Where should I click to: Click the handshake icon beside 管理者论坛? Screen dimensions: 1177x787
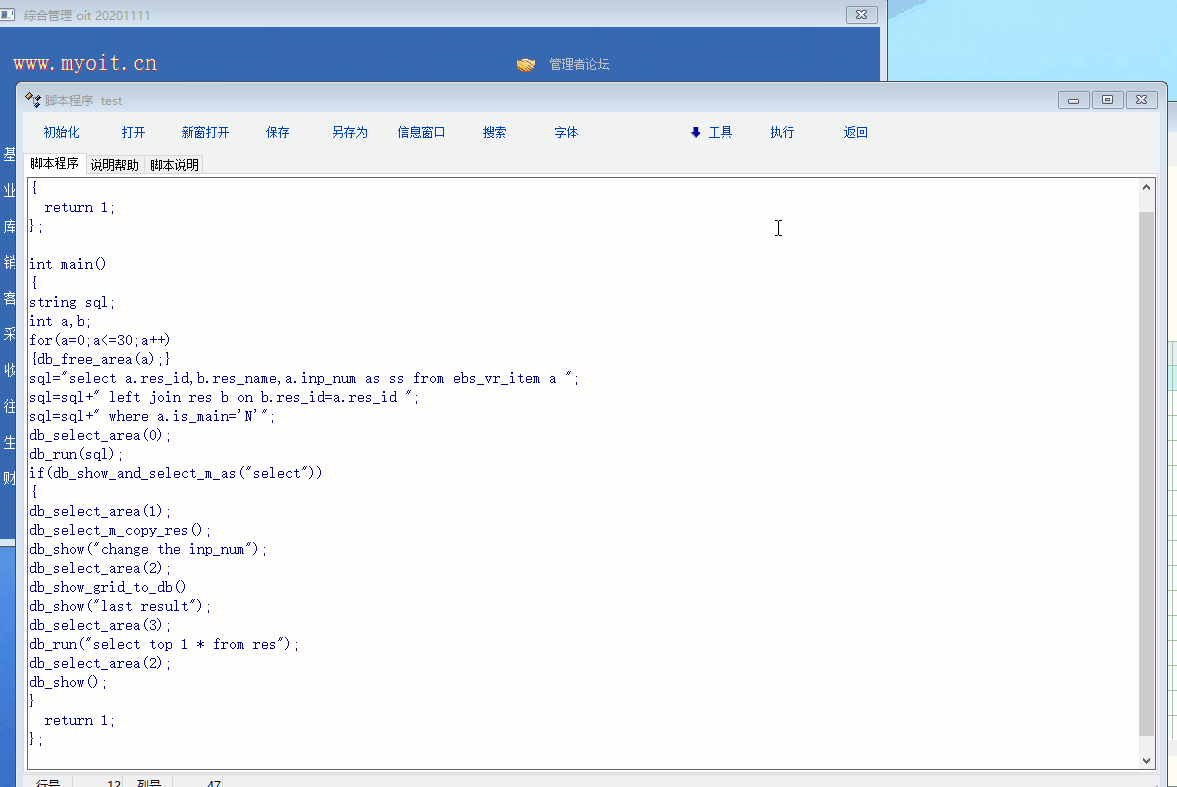[x=526, y=65]
